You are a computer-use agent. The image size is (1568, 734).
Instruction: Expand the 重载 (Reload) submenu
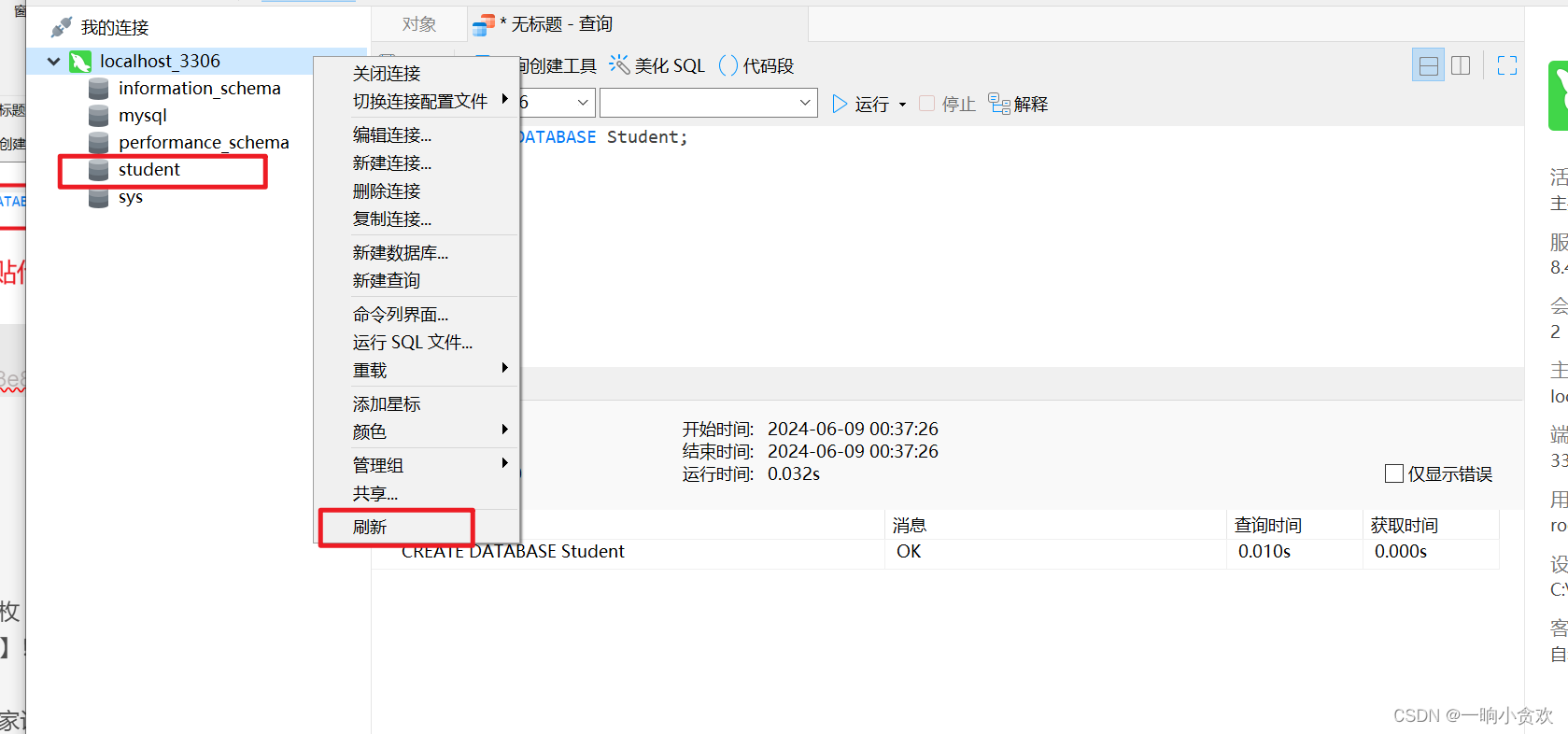click(505, 368)
